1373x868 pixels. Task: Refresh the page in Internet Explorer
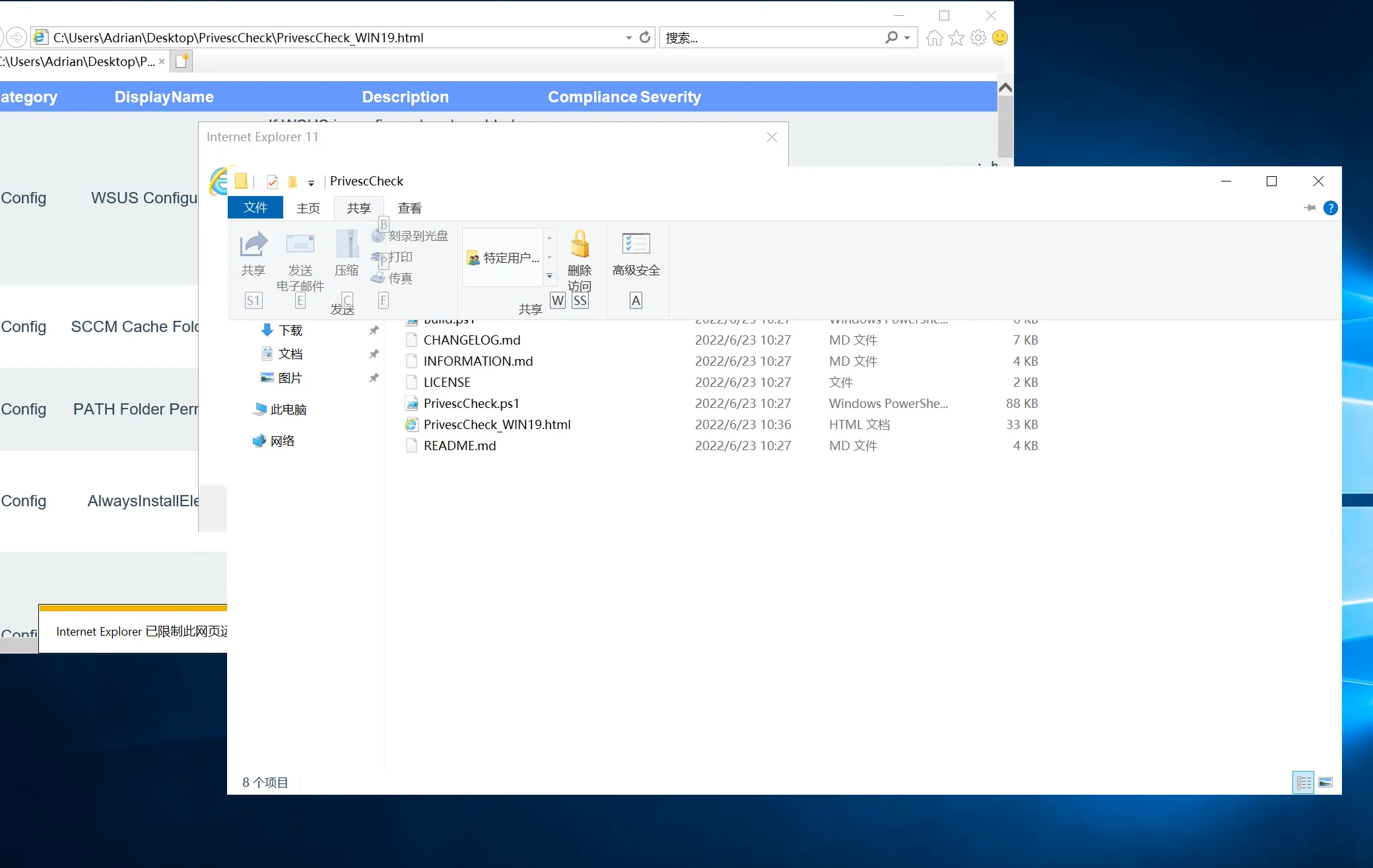(645, 38)
